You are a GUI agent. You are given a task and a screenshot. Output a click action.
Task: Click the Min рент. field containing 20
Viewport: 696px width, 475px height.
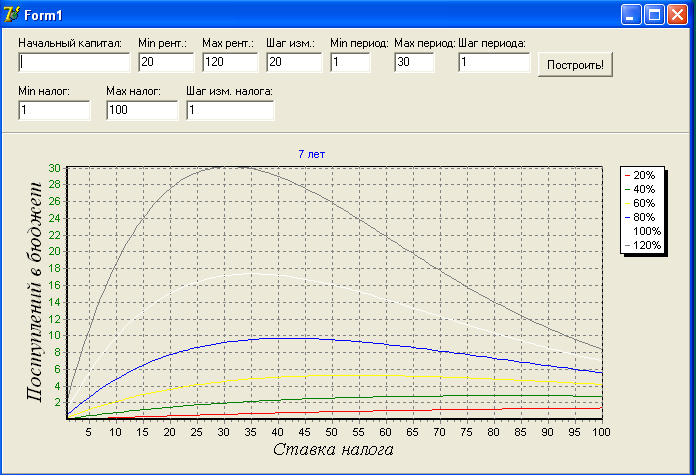pos(166,62)
